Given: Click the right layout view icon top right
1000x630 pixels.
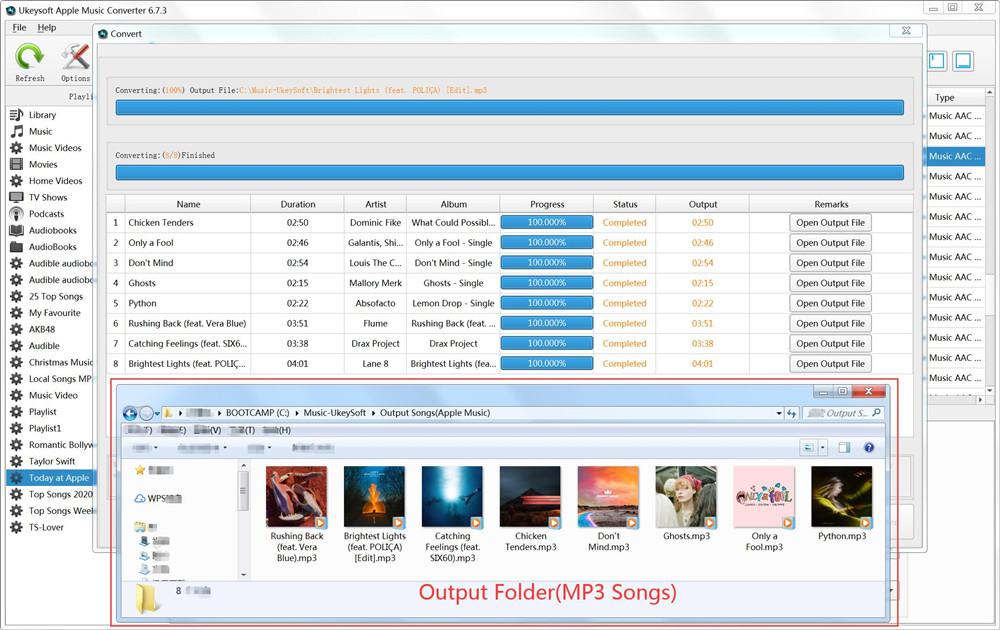Looking at the screenshot, I should [x=963, y=61].
